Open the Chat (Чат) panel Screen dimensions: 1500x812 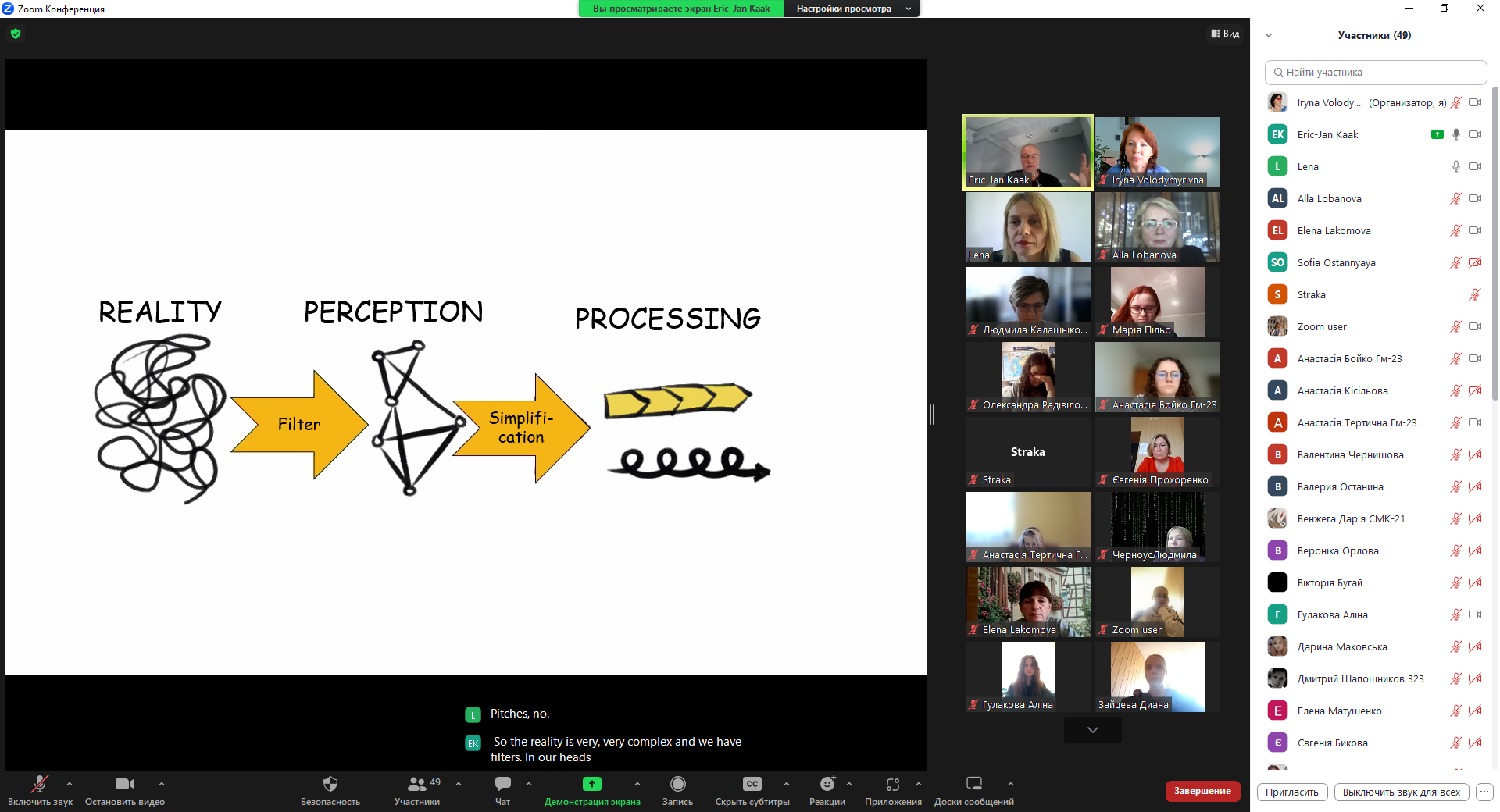(502, 784)
